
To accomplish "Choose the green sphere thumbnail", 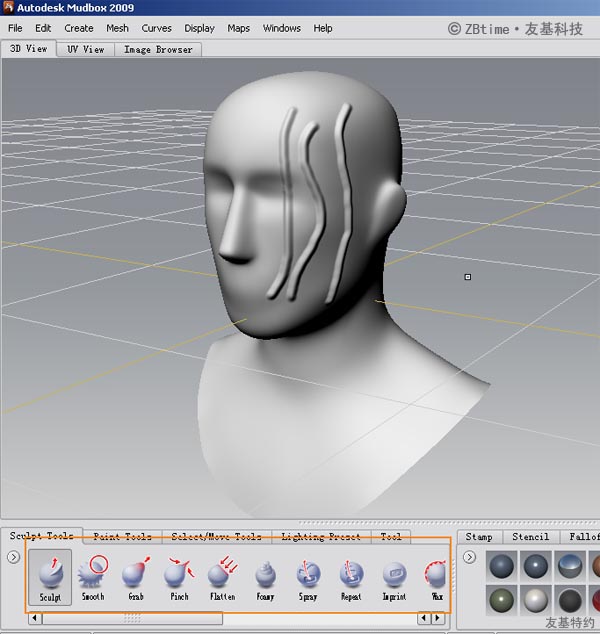I will [x=502, y=600].
